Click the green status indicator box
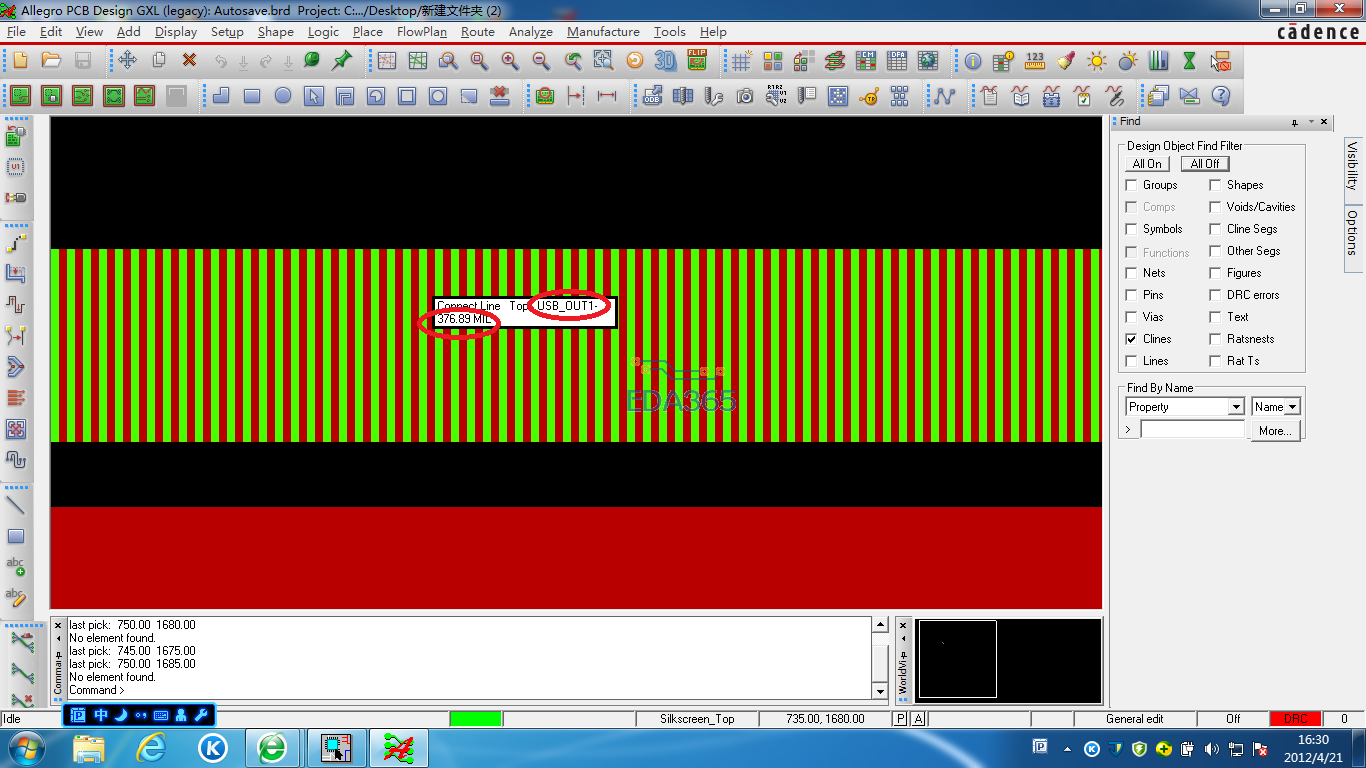 coord(476,719)
